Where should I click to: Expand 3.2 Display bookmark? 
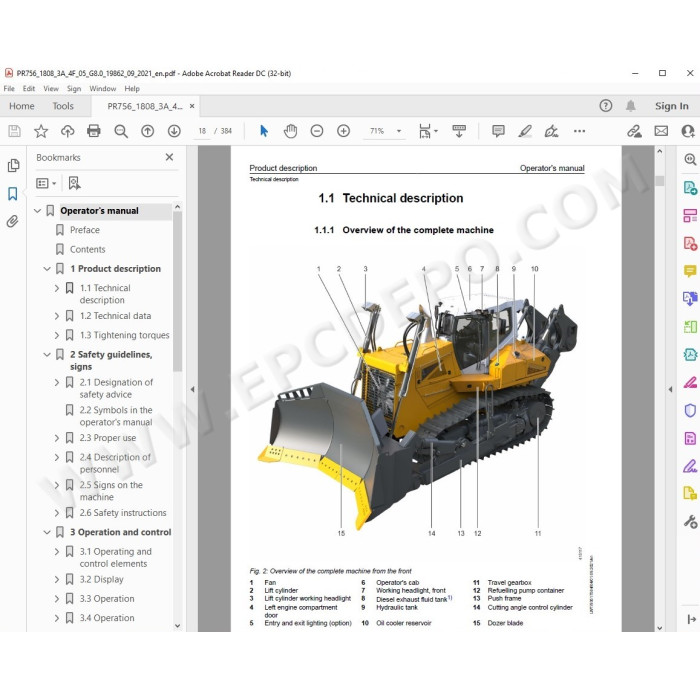[x=57, y=579]
